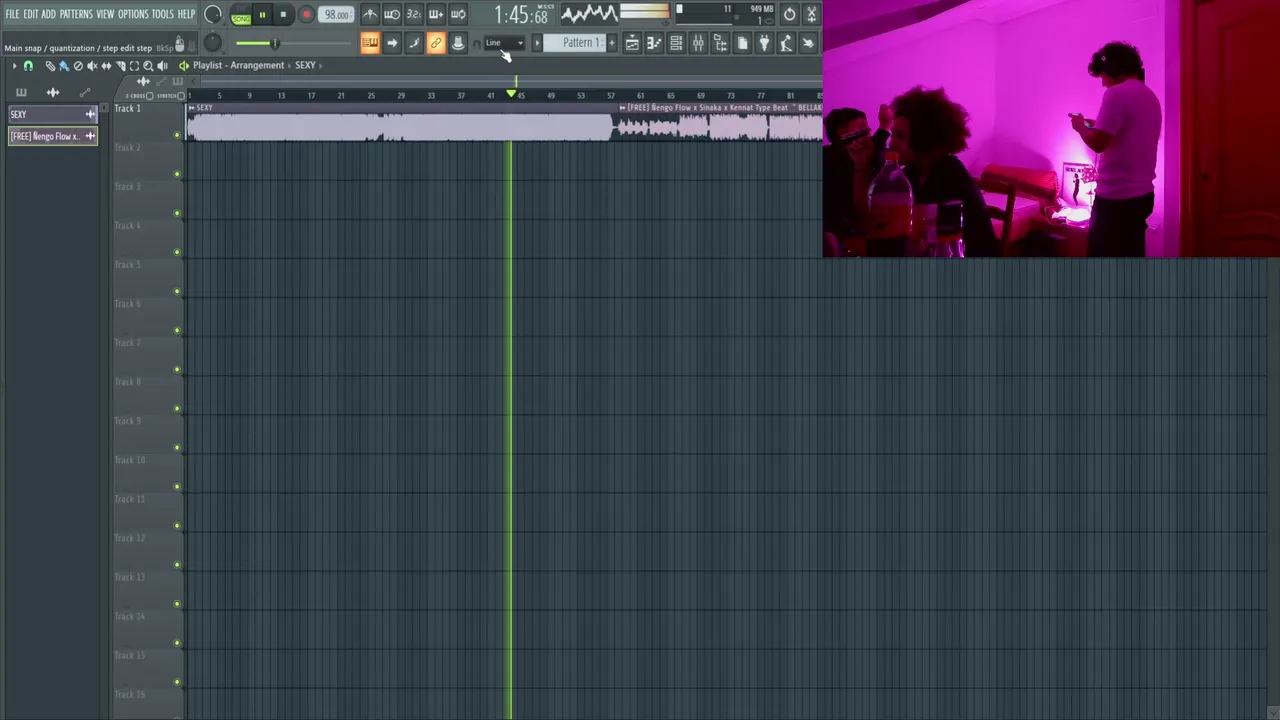Viewport: 1280px width, 720px height.
Task: Select the playlist Slice tool
Action: click(120, 66)
